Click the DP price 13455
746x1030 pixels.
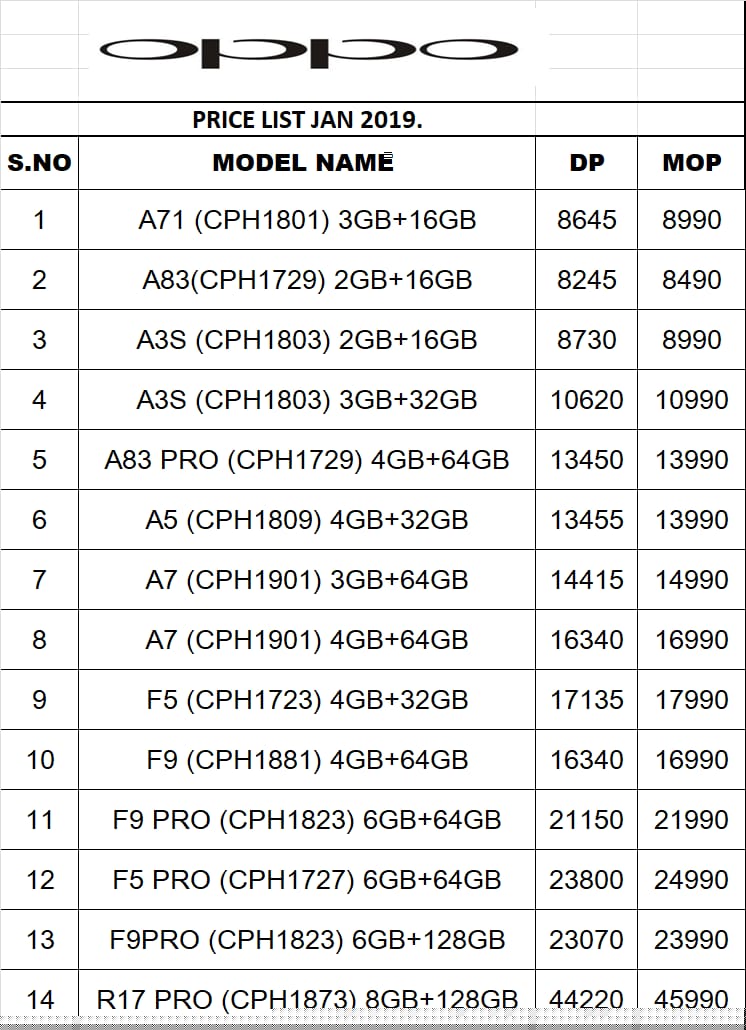(x=587, y=520)
